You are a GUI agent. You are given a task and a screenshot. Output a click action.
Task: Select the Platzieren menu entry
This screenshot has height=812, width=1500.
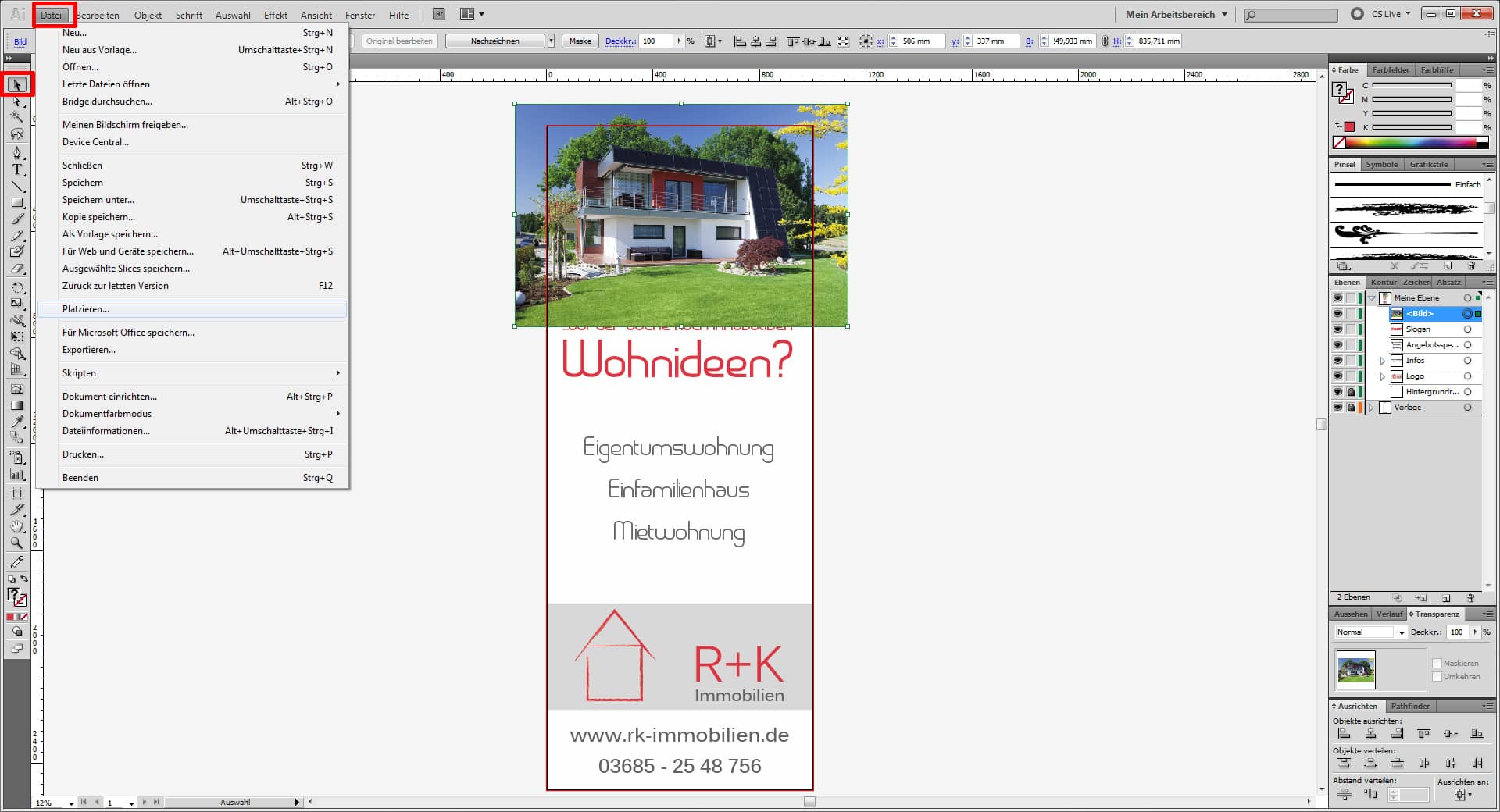pyautogui.click(x=86, y=309)
